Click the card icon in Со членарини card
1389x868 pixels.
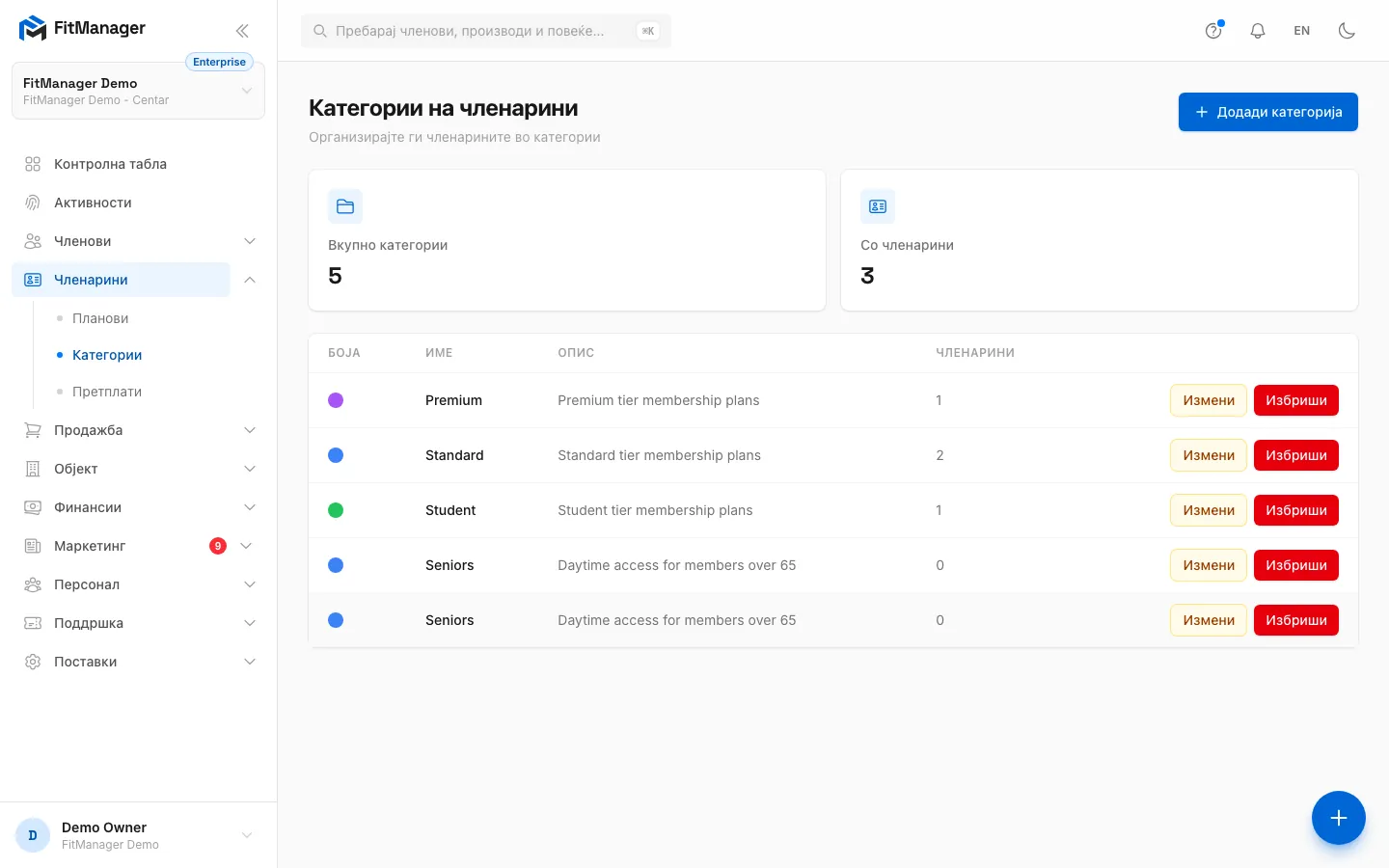pyautogui.click(x=878, y=206)
